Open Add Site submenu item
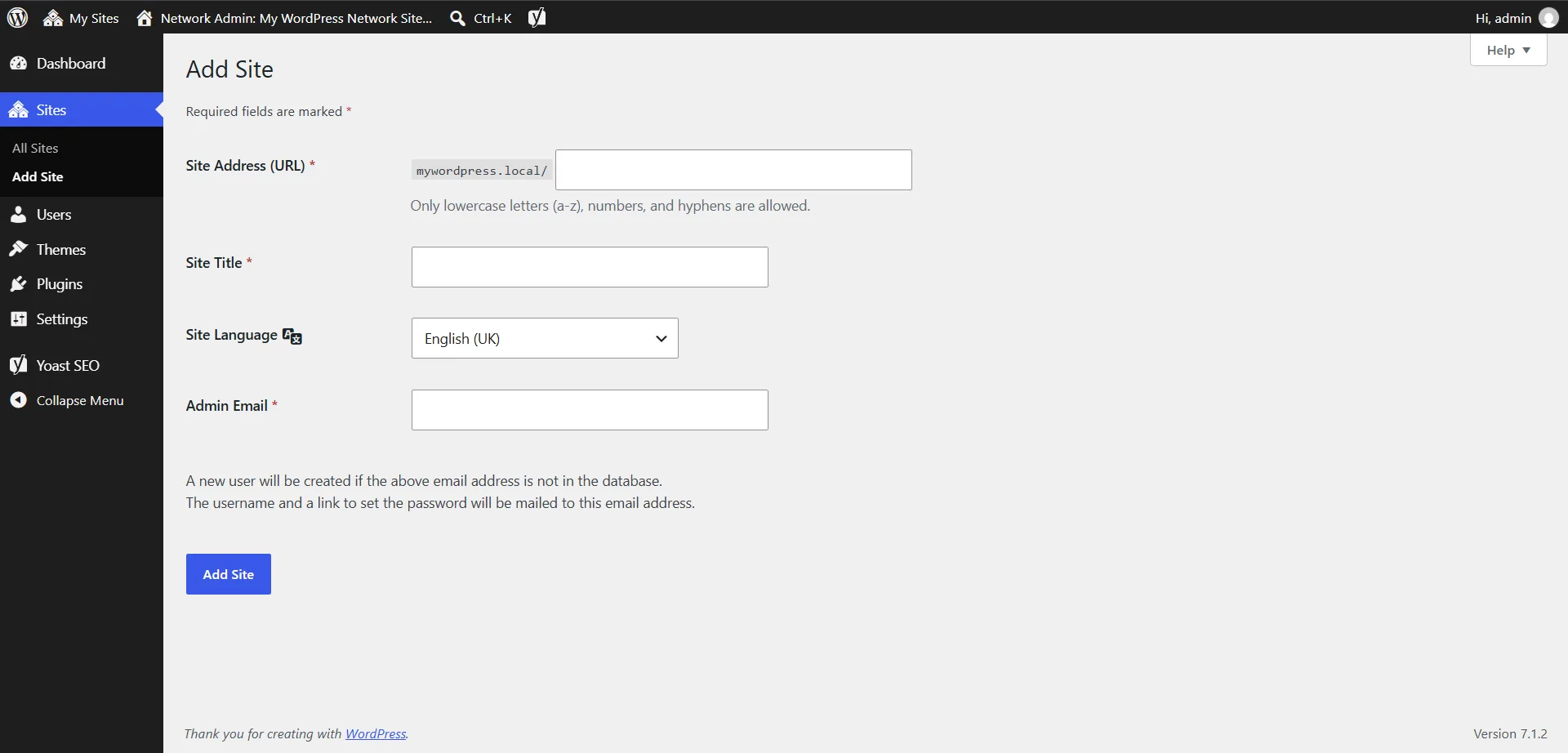Screen dimensions: 1568x753 (38, 176)
